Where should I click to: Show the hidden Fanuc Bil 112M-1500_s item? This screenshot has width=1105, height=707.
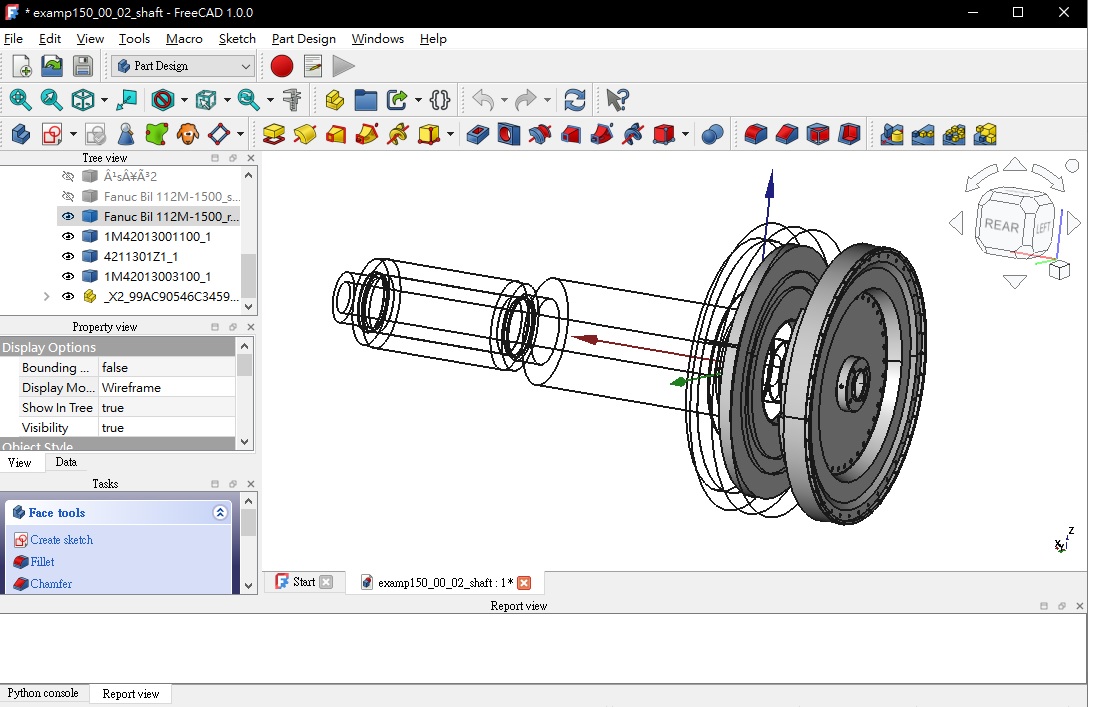[68, 197]
